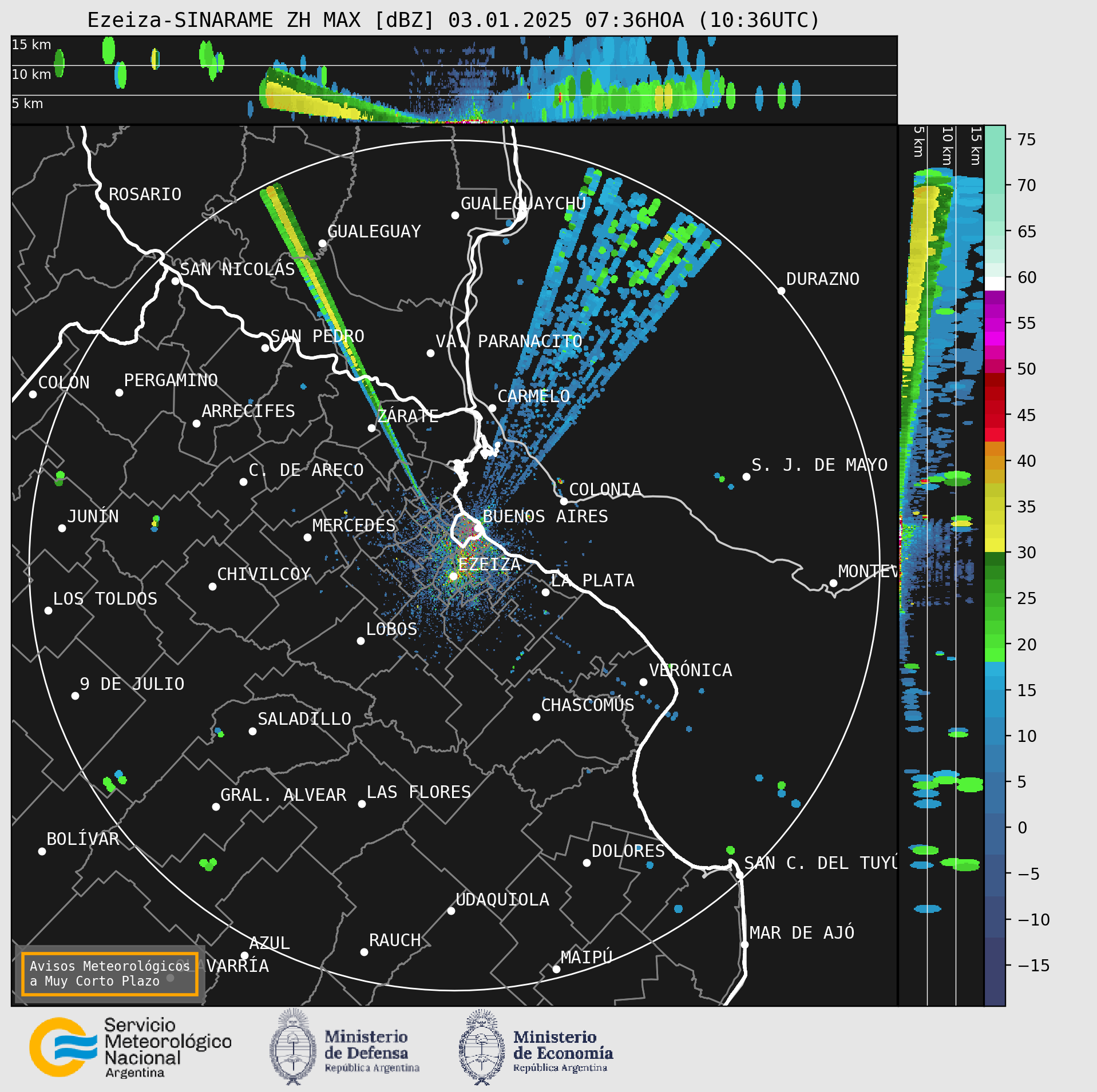Viewport: 1097px width, 1092px height.
Task: Click the radar title with timestamp text
Action: (x=453, y=20)
